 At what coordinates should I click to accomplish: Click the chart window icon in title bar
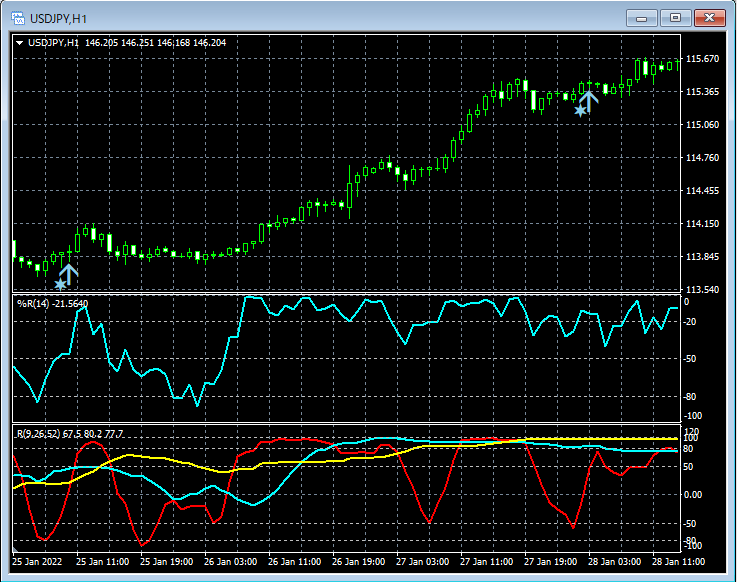point(18,17)
